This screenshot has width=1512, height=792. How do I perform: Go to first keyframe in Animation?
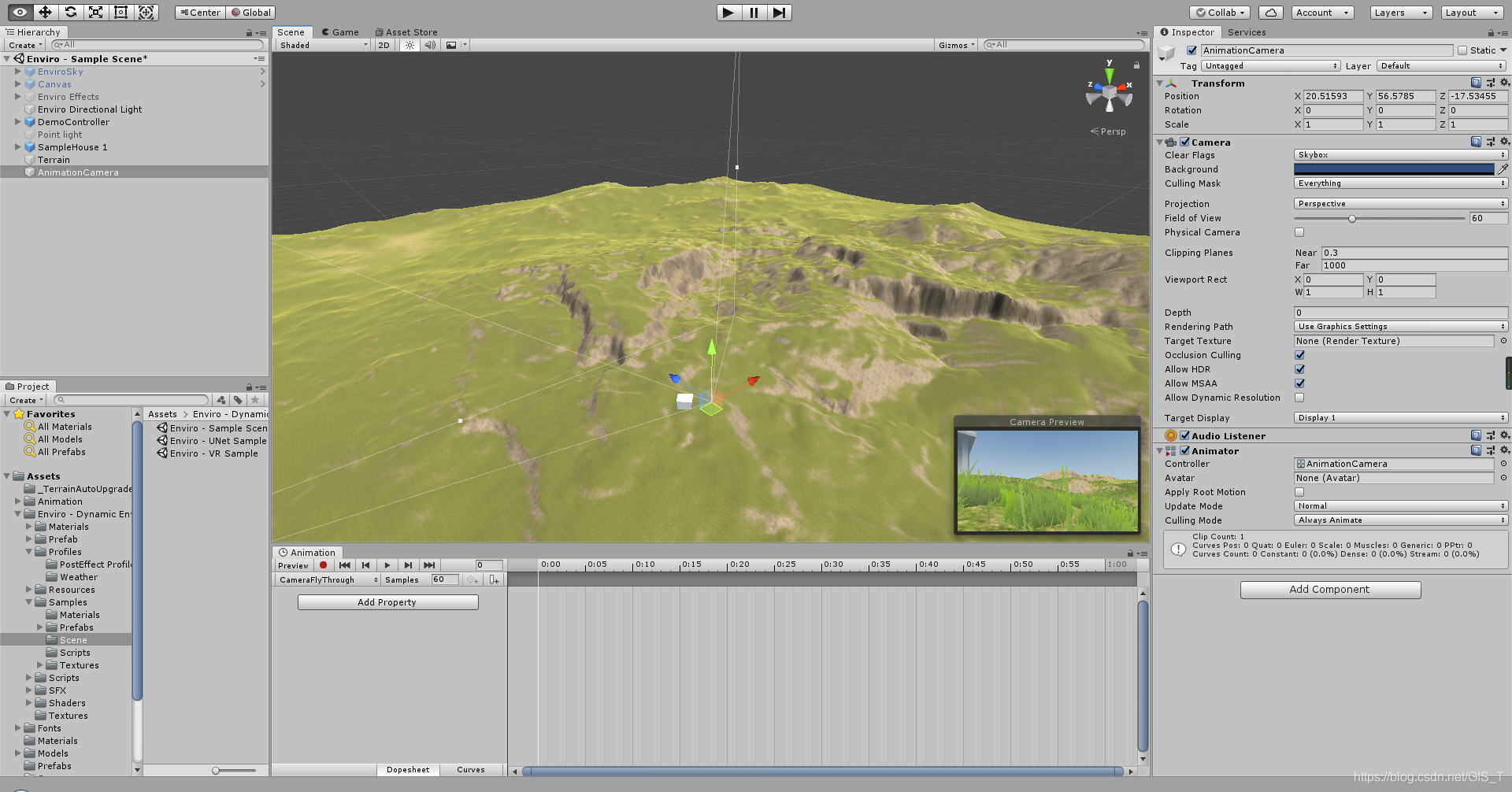[345, 565]
